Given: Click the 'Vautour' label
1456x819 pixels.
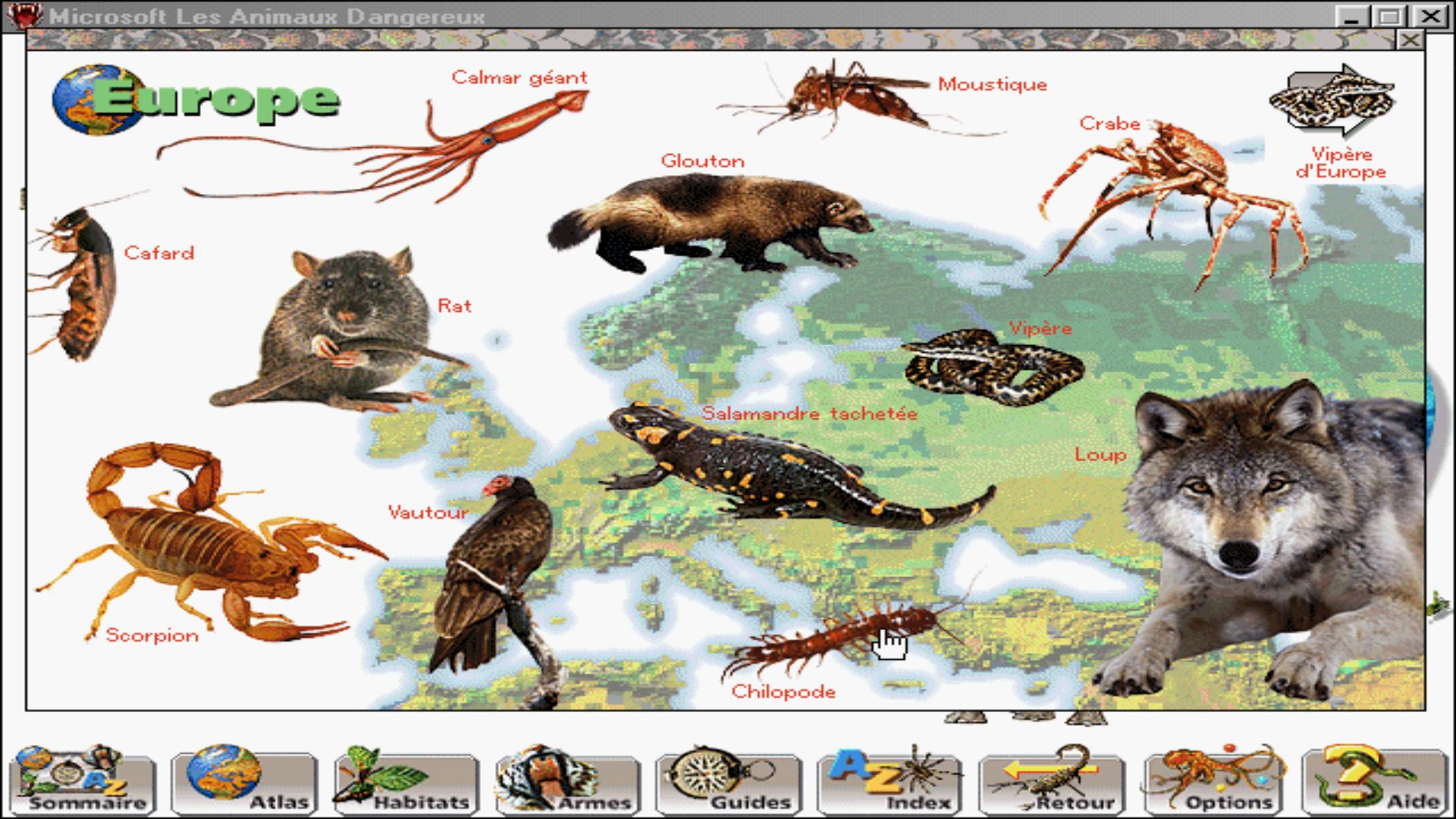Looking at the screenshot, I should tap(428, 513).
